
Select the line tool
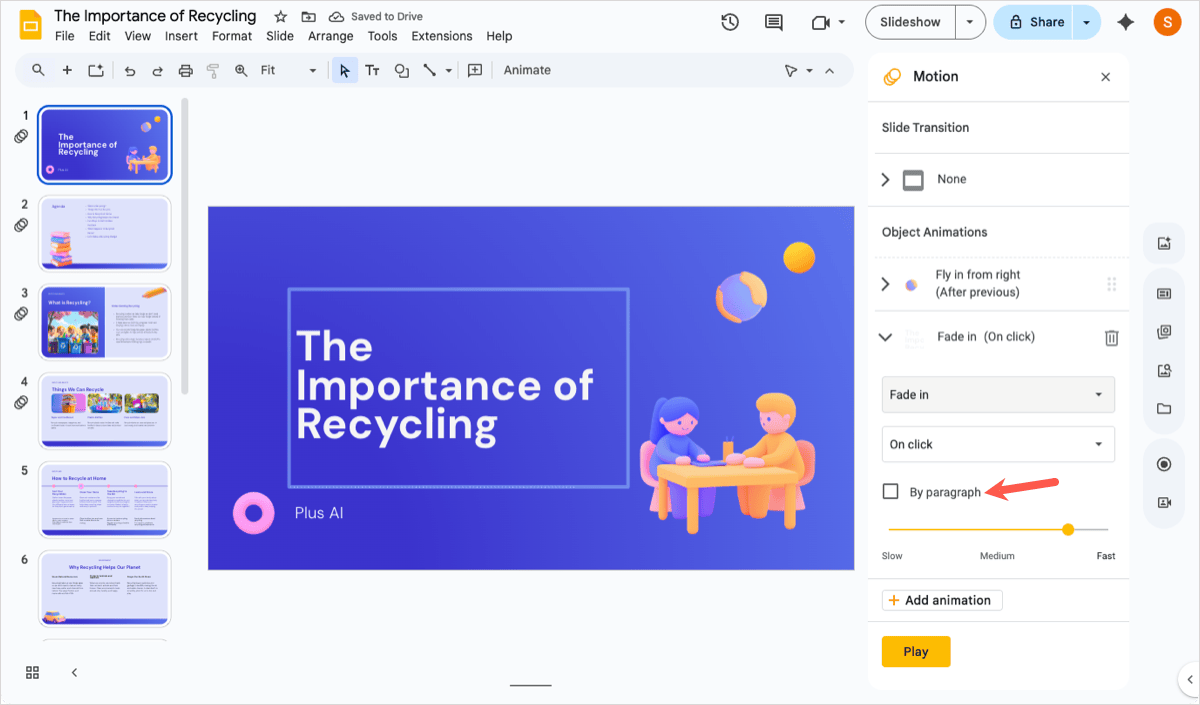pyautogui.click(x=430, y=70)
